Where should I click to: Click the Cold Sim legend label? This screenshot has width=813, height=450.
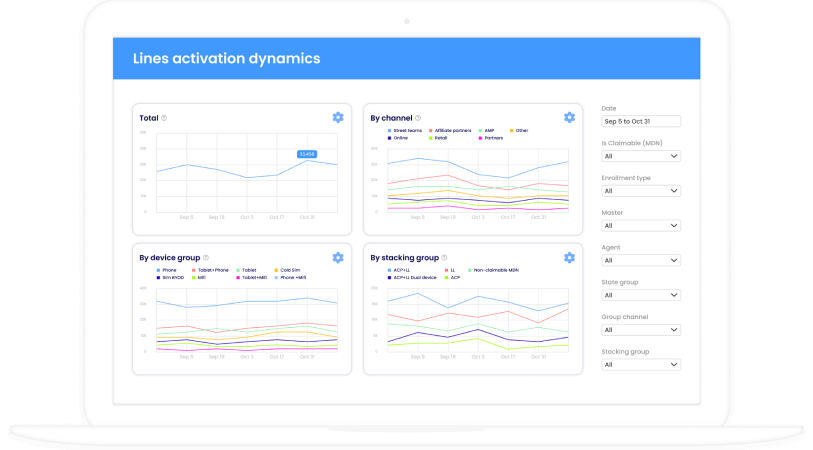289,270
